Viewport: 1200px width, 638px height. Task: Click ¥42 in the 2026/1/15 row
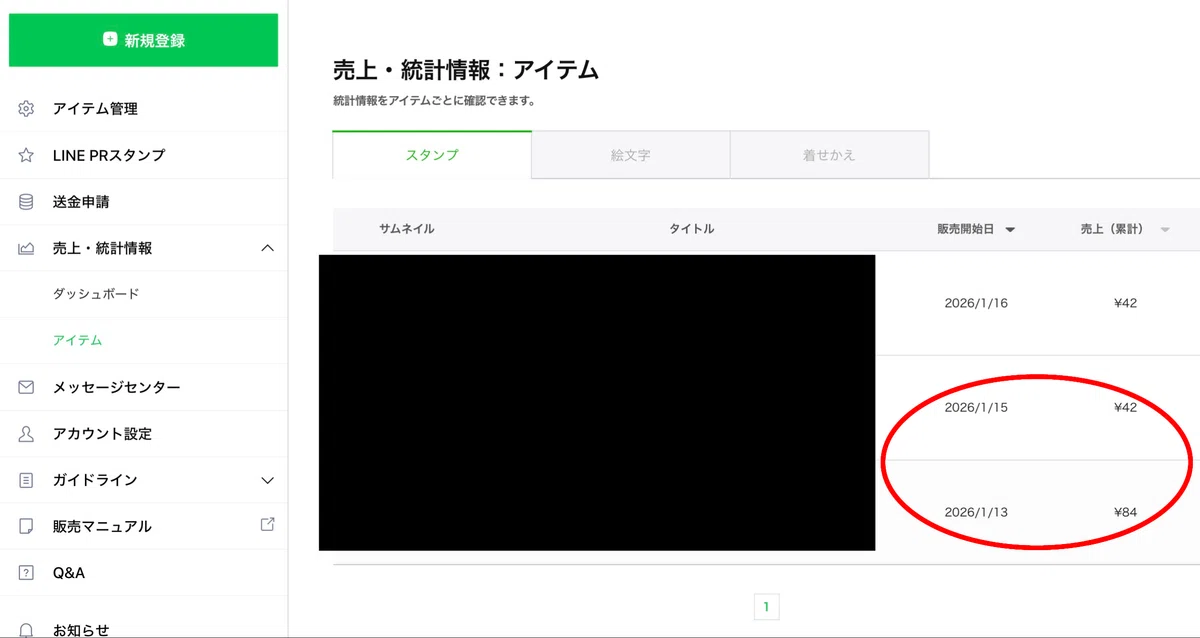click(1125, 408)
